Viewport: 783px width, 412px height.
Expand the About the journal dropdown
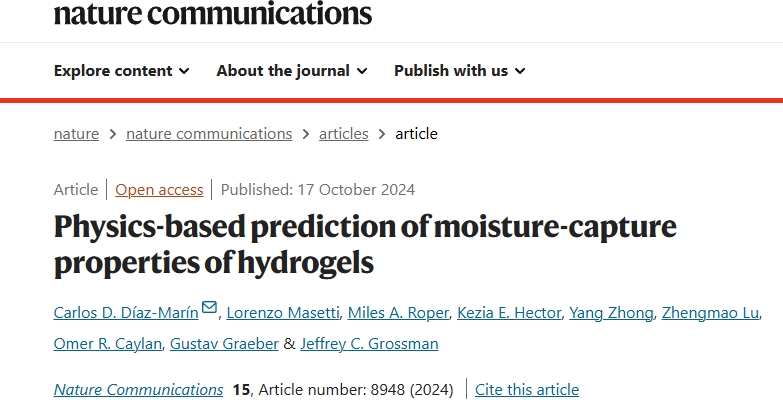[x=292, y=71]
